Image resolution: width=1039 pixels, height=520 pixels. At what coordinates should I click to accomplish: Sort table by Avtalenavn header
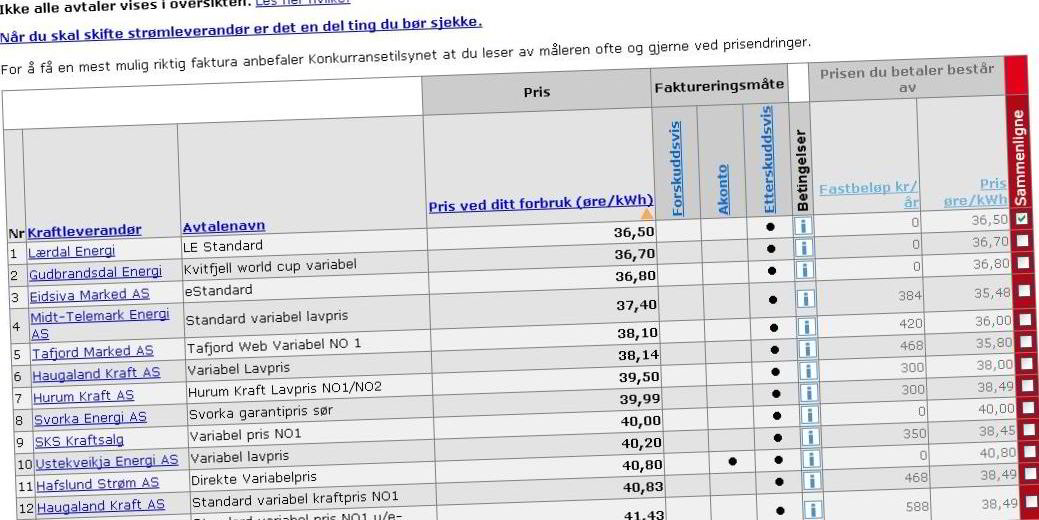tap(223, 226)
